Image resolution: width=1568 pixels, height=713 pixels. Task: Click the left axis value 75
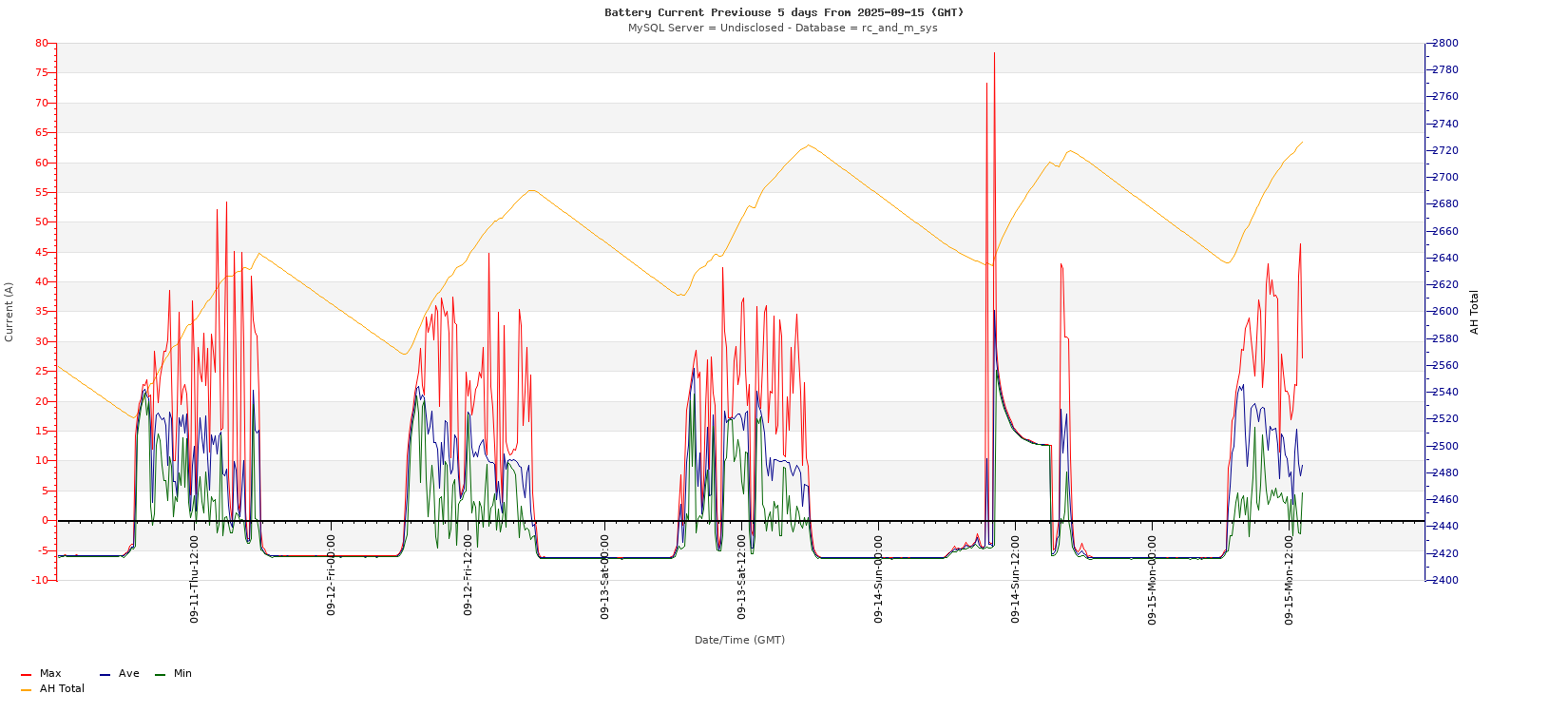click(41, 72)
